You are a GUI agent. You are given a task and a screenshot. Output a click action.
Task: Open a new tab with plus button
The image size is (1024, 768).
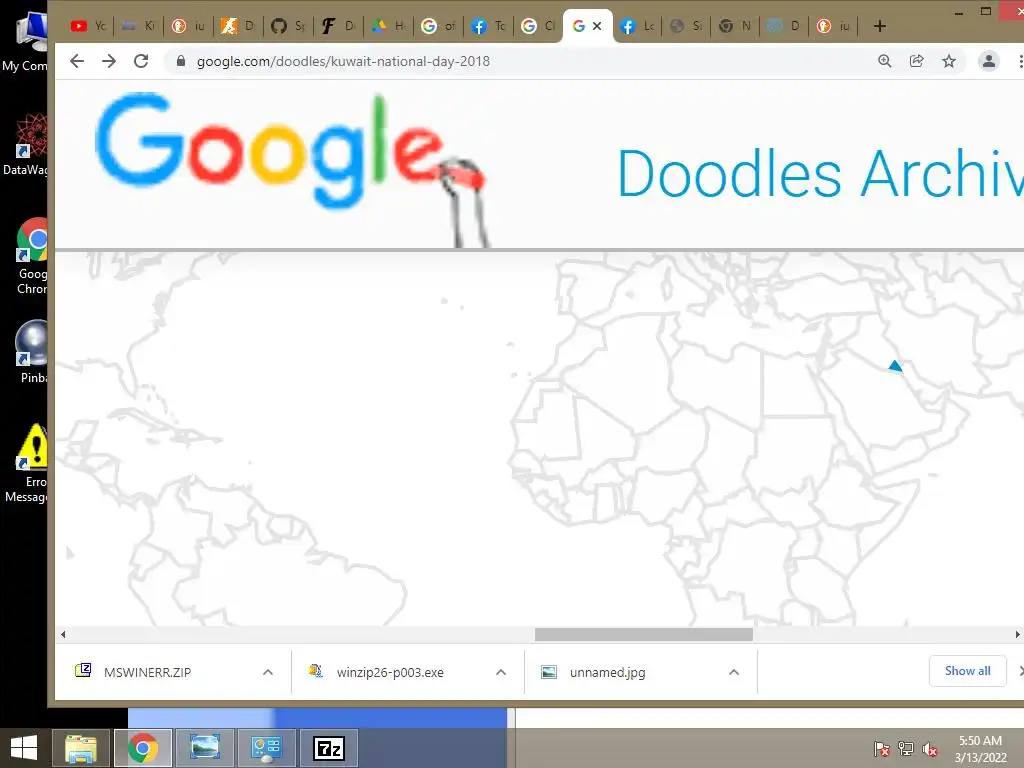point(880,26)
